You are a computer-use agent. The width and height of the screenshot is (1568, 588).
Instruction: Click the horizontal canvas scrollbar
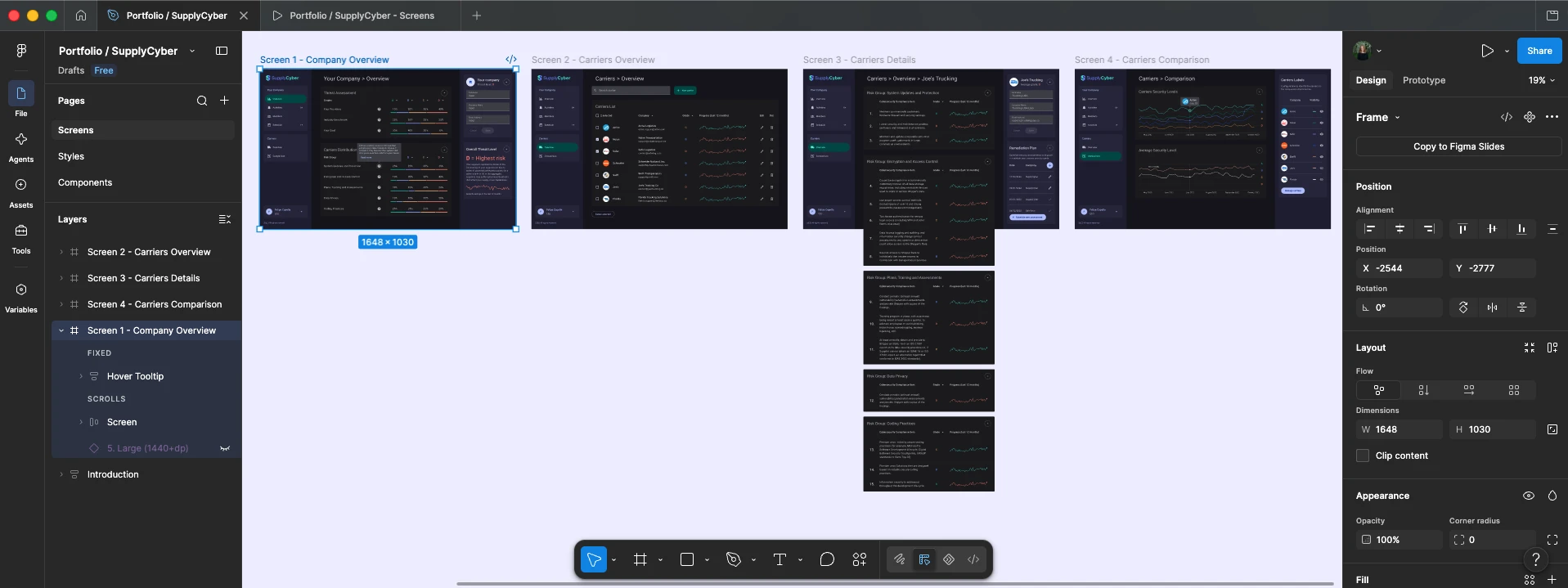[x=895, y=584]
